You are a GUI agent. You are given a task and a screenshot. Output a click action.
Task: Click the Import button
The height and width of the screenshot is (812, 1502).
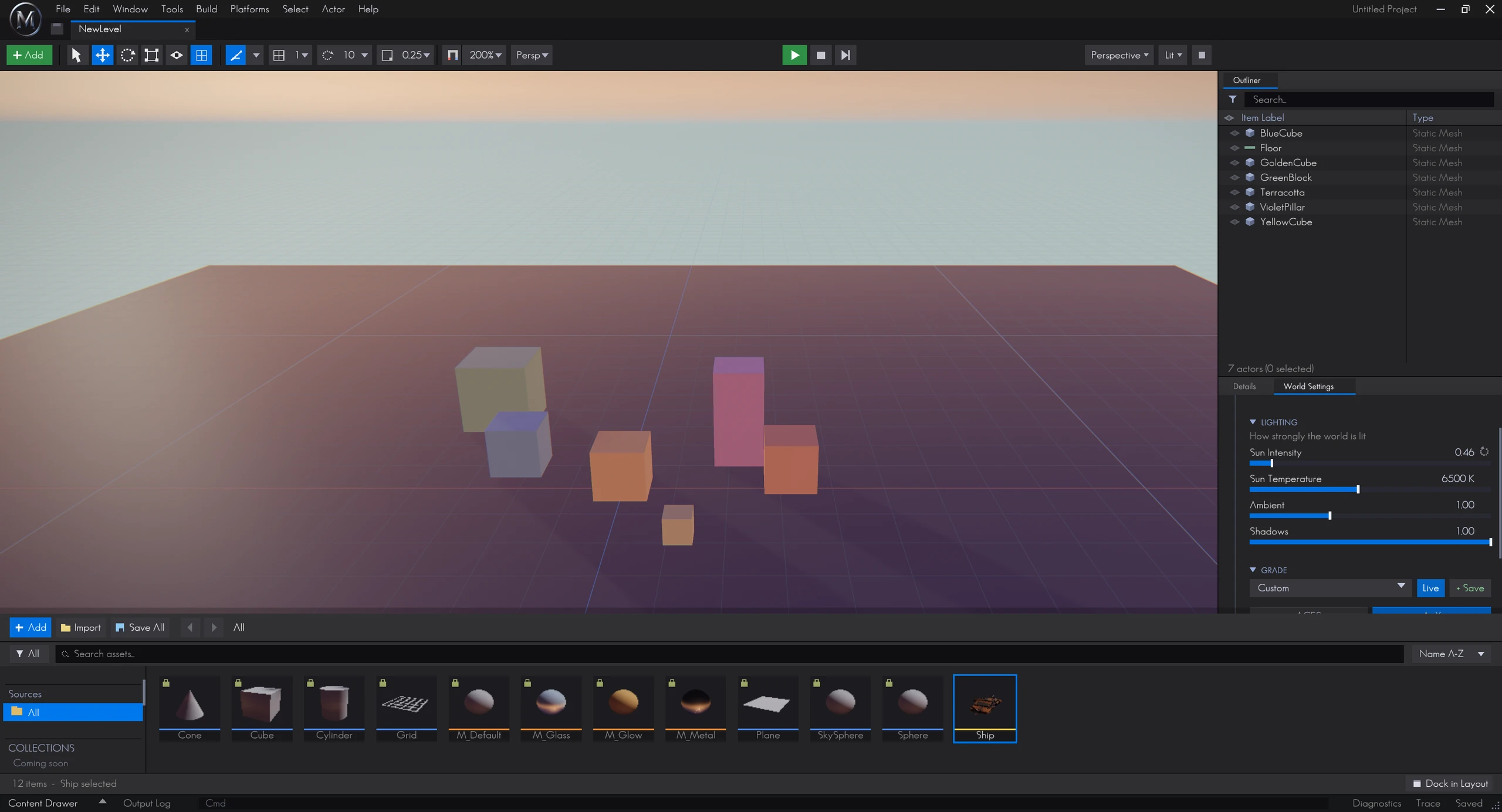pos(81,627)
